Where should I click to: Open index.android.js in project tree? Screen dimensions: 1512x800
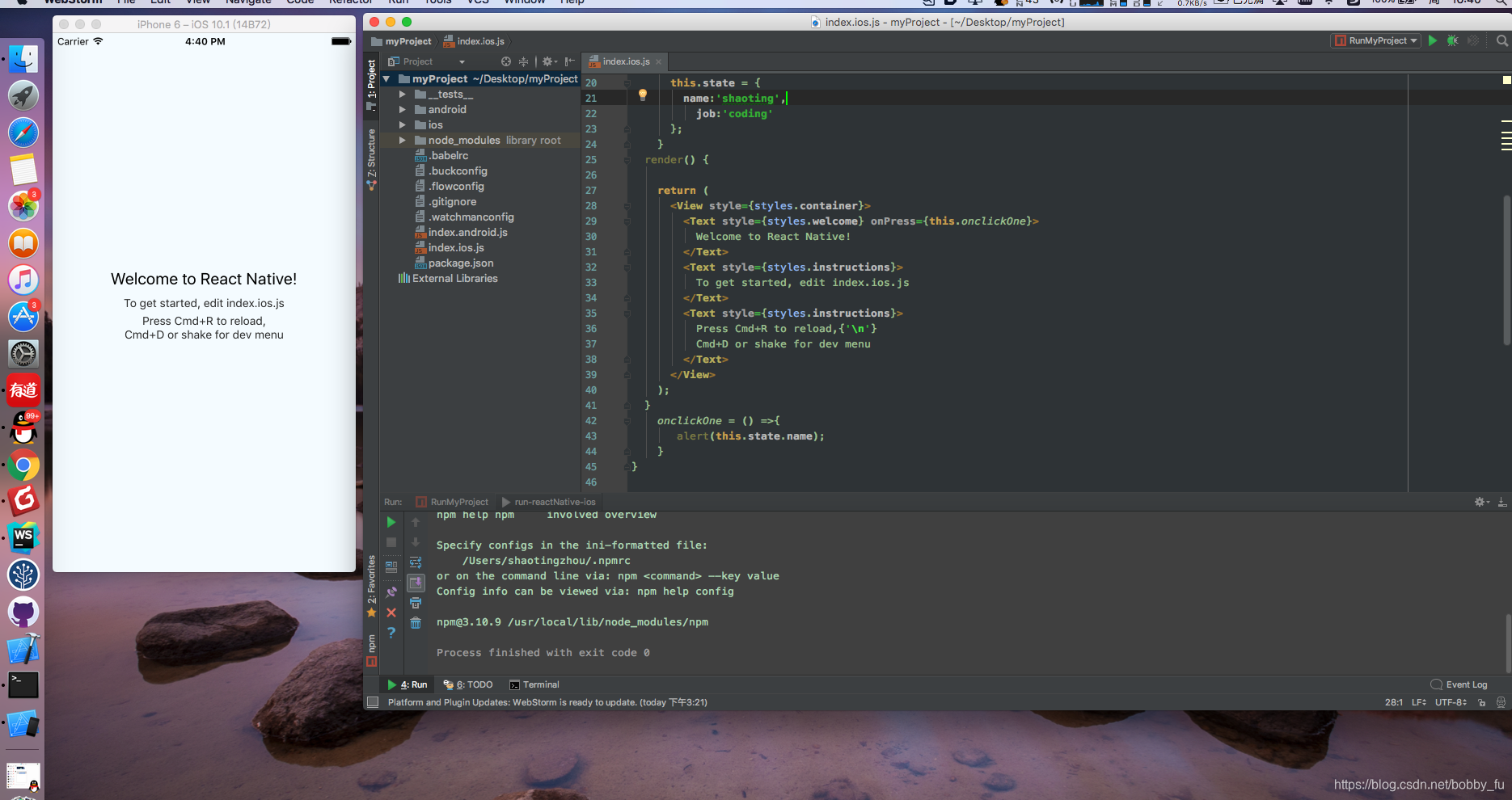pos(461,233)
